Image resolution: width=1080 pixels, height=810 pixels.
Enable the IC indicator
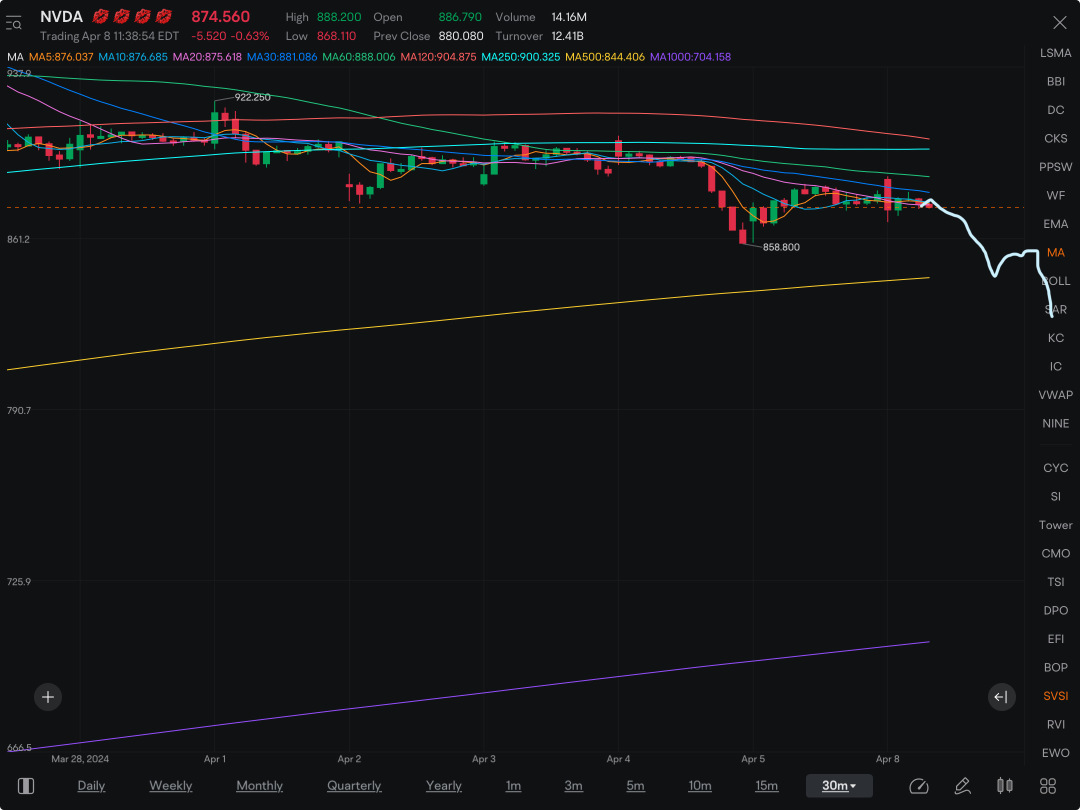tap(1055, 366)
